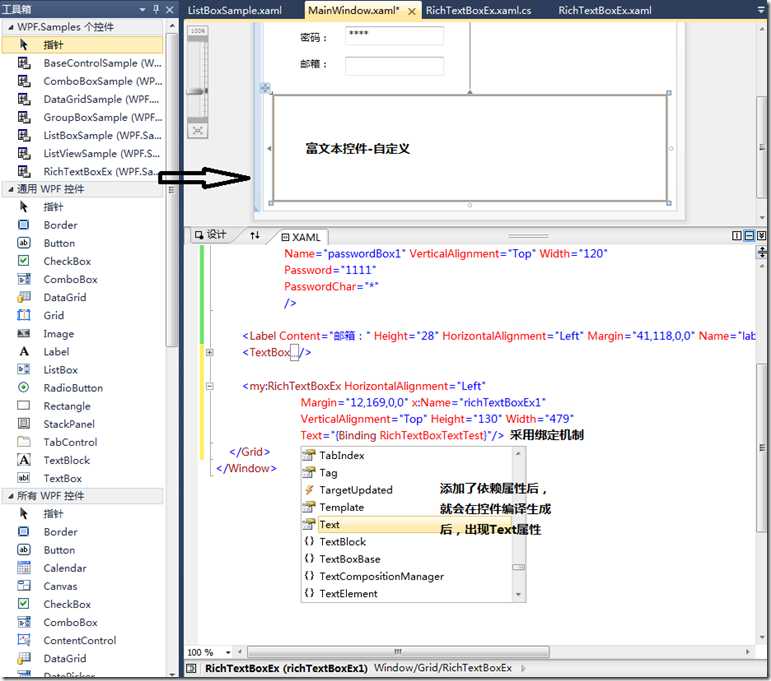Switch to vertical split view

(737, 236)
